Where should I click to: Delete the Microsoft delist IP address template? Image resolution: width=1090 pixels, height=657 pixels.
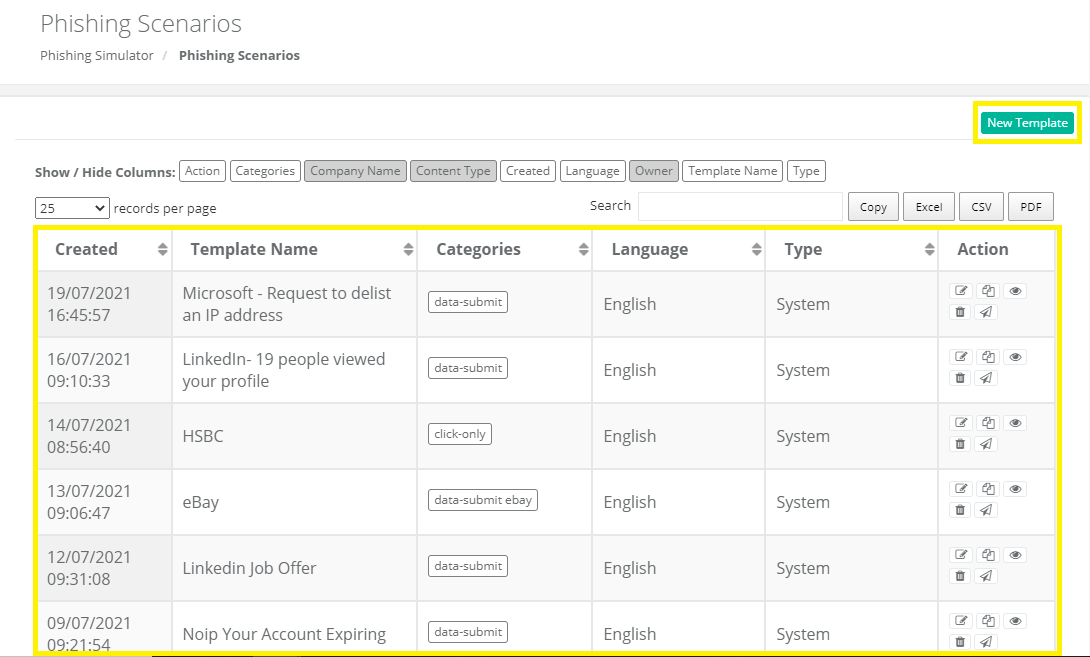961,312
